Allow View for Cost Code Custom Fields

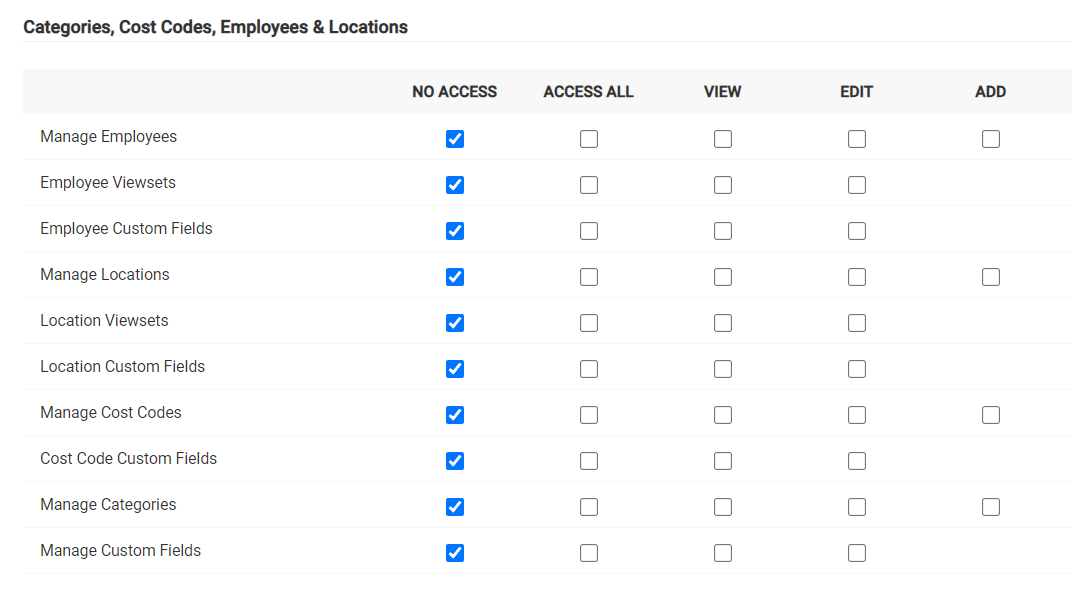click(x=723, y=461)
